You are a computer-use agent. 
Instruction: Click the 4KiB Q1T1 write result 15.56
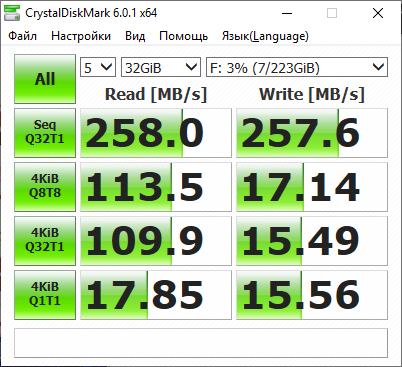(312, 295)
